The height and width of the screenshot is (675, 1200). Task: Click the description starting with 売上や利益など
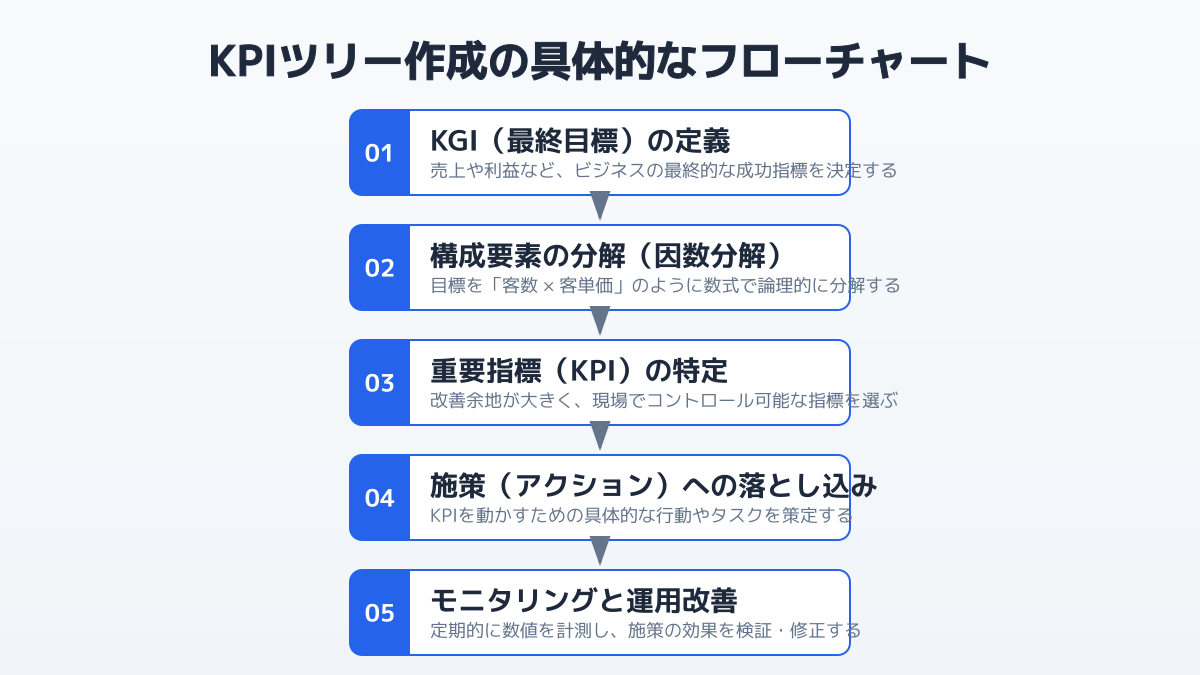(663, 170)
